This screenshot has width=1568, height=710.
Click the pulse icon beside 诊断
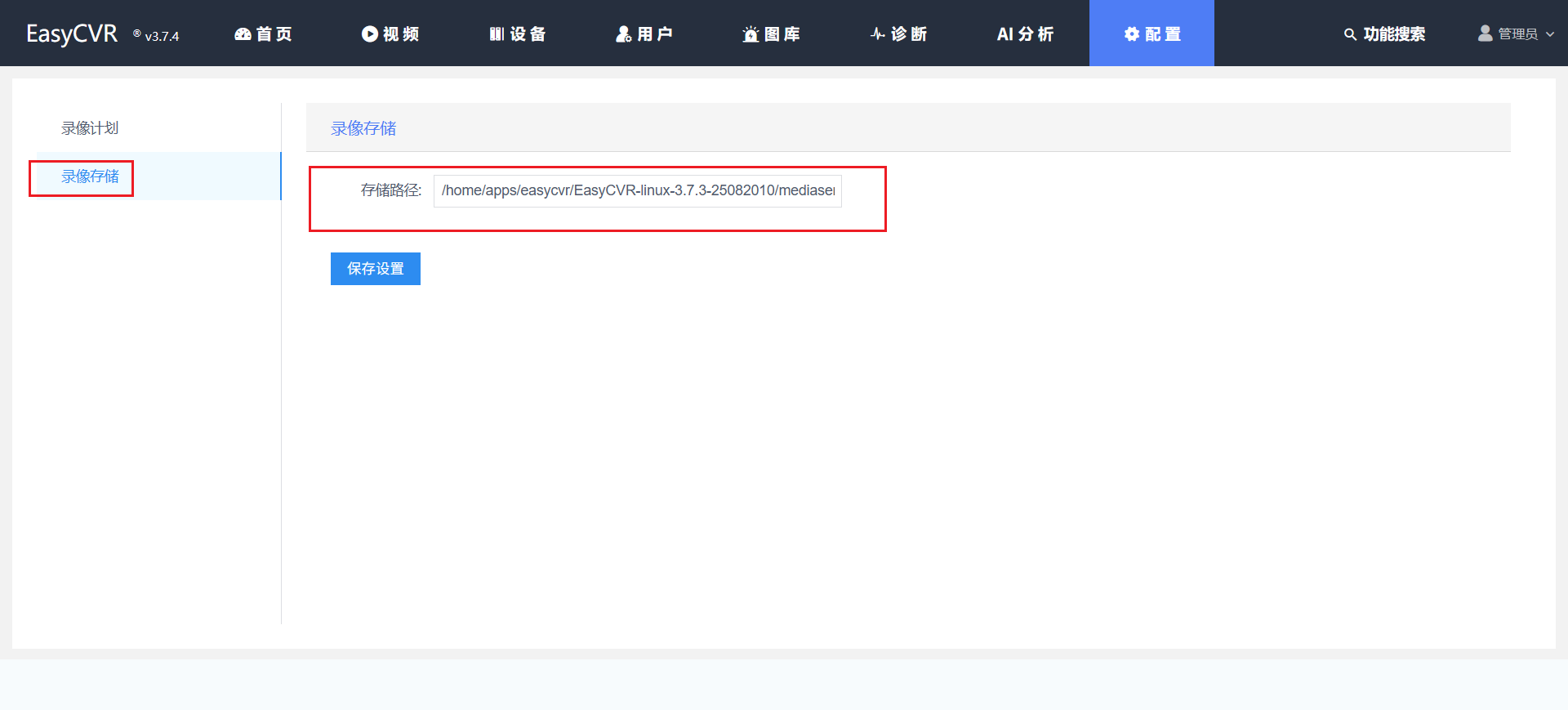[x=878, y=33]
